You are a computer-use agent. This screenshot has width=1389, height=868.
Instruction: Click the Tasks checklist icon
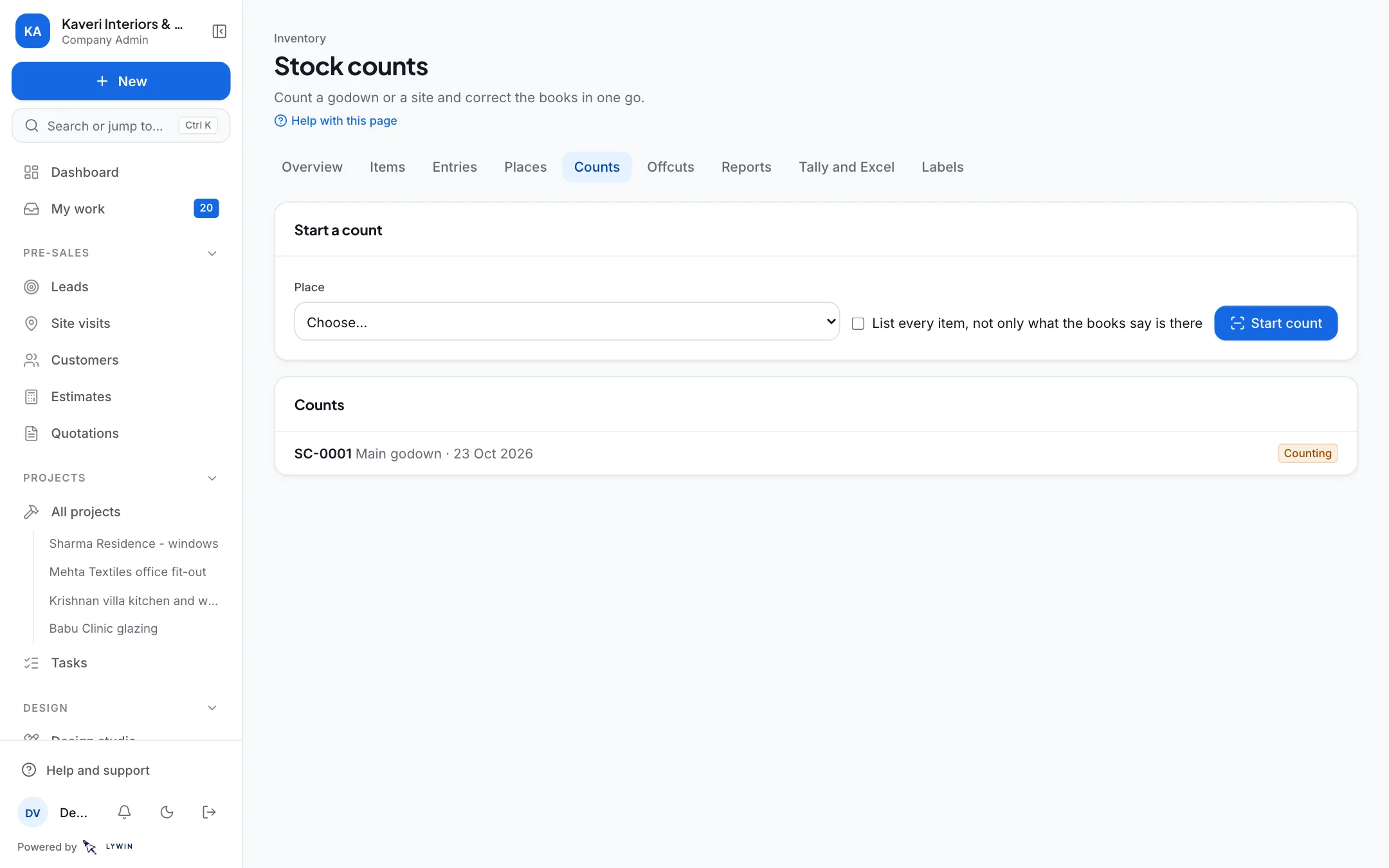click(x=31, y=663)
